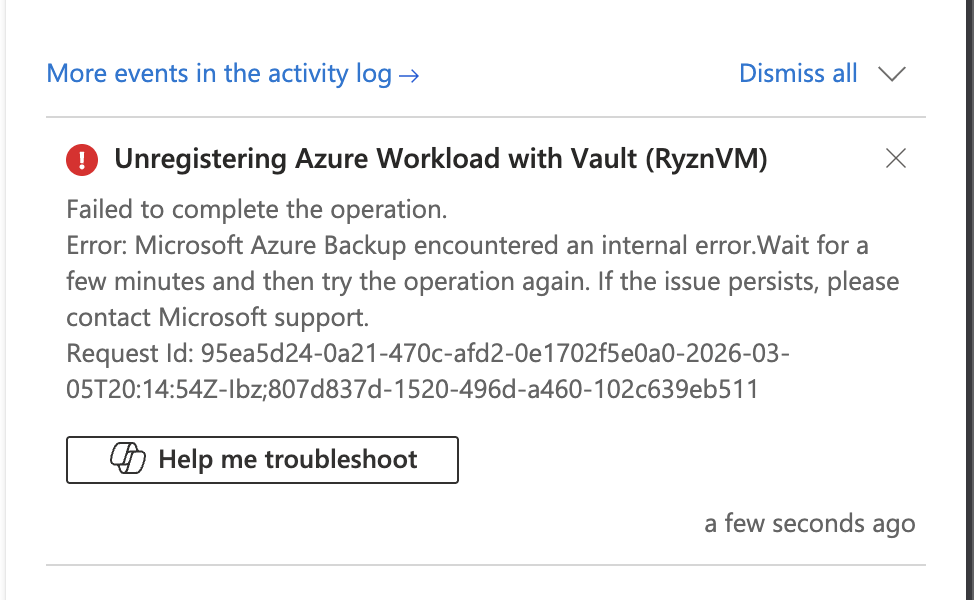Click the Copilot icon in troubleshoot button
This screenshot has height=600, width=974.
128,460
